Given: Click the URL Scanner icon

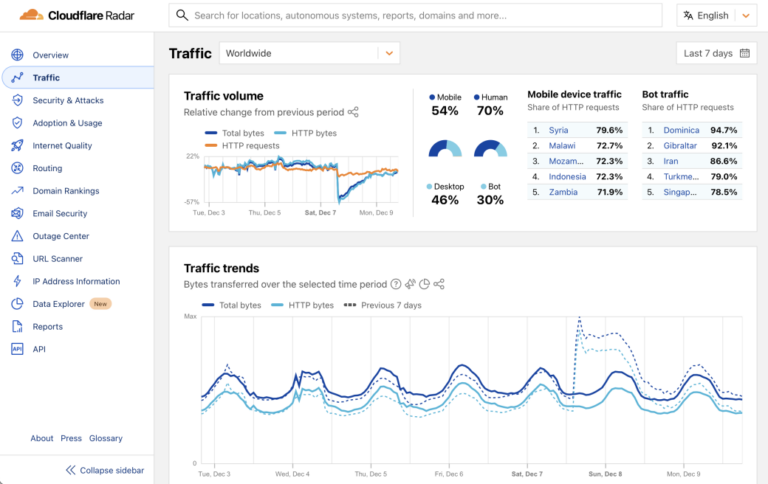Looking at the screenshot, I should [17, 259].
